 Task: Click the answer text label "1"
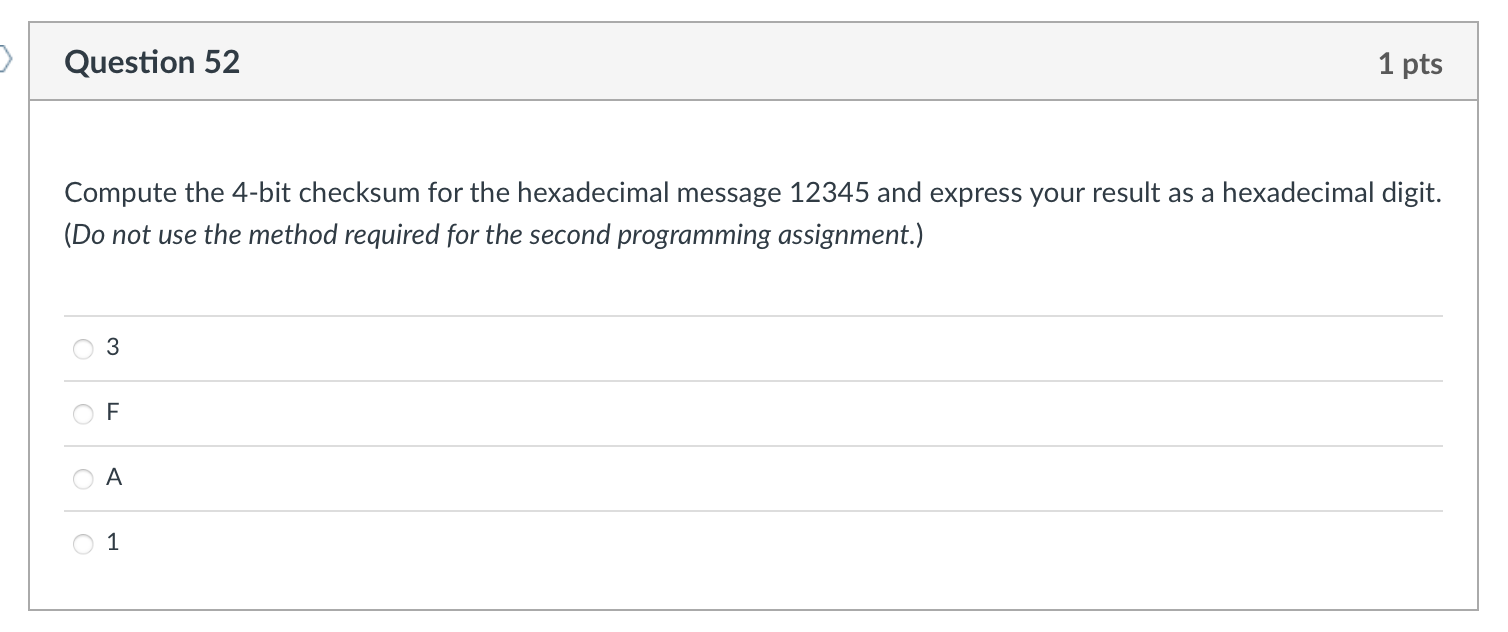click(112, 542)
